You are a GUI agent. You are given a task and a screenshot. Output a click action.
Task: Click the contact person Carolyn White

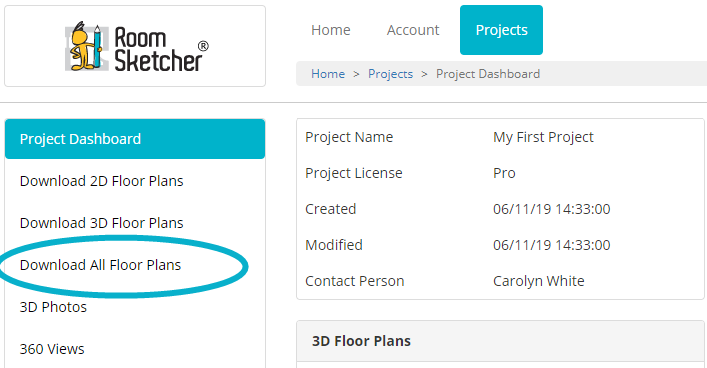click(x=538, y=281)
